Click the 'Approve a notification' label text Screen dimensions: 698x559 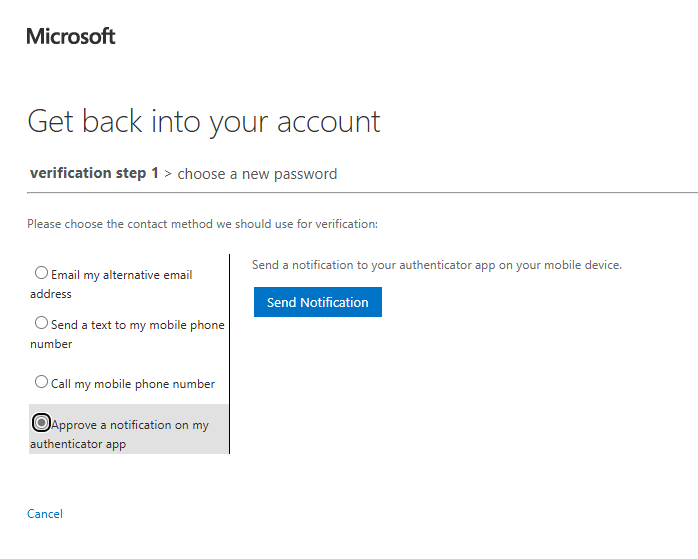(130, 425)
